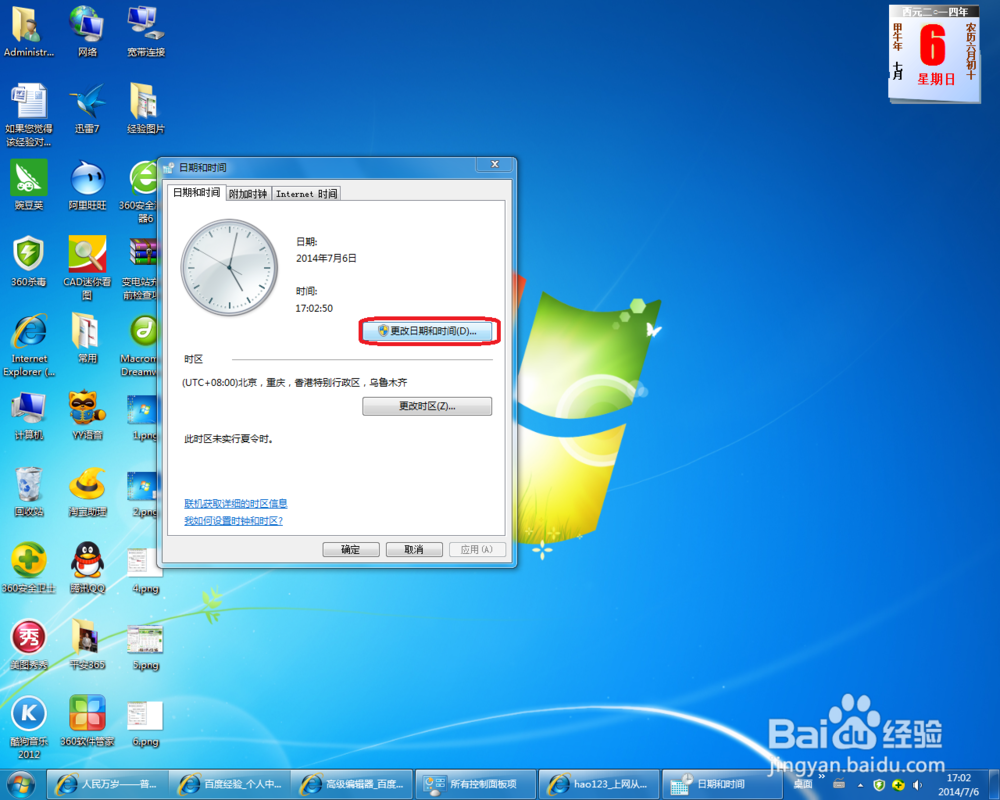
Task: Open CAD迷你看图 viewer icon
Action: point(87,268)
